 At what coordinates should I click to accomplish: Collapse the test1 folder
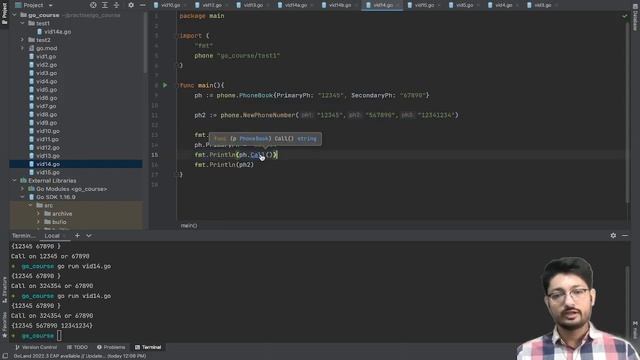(22, 23)
